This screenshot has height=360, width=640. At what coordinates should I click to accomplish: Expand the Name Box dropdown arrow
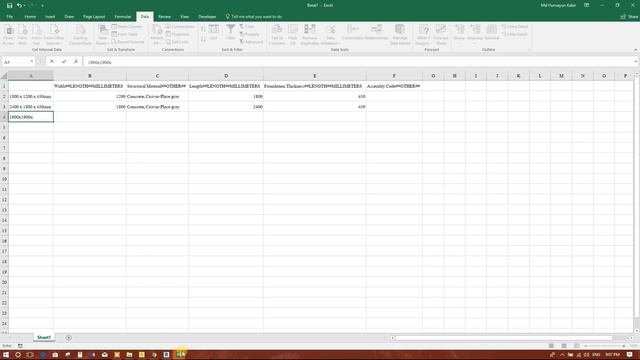pos(31,62)
